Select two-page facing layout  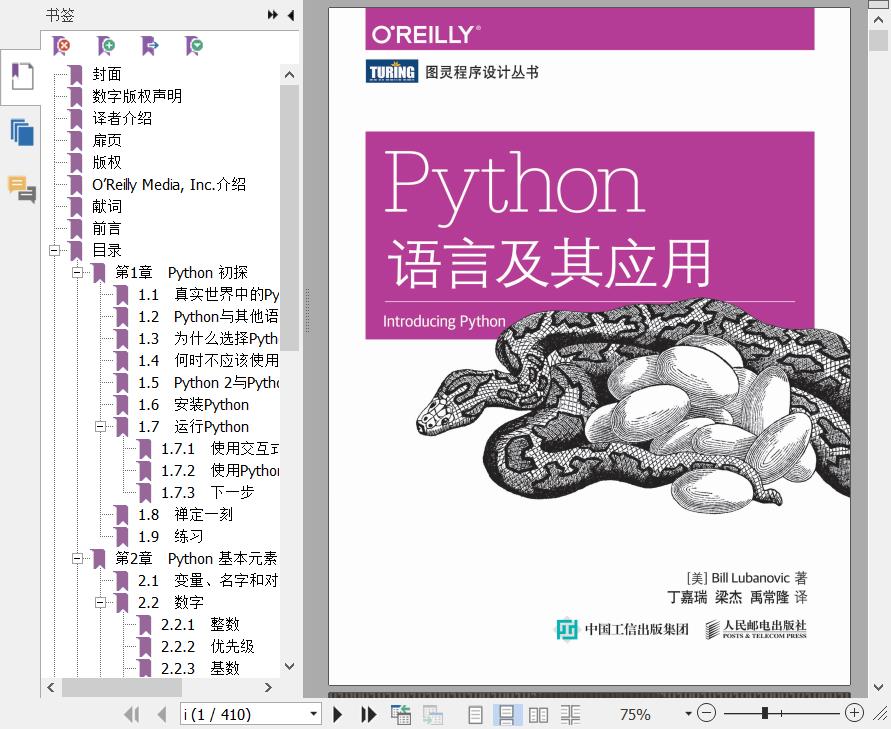(x=538, y=714)
